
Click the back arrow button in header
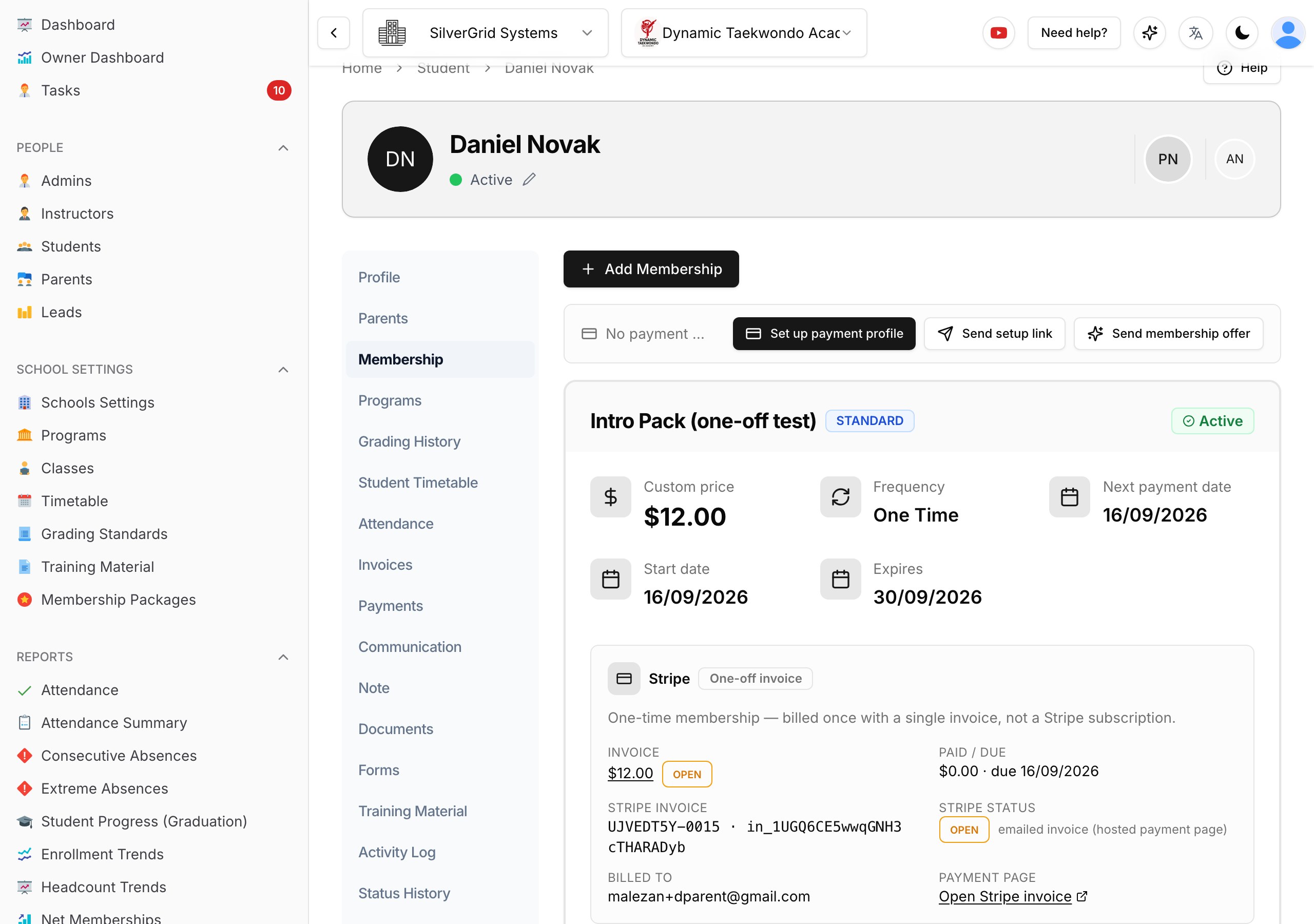coord(334,33)
